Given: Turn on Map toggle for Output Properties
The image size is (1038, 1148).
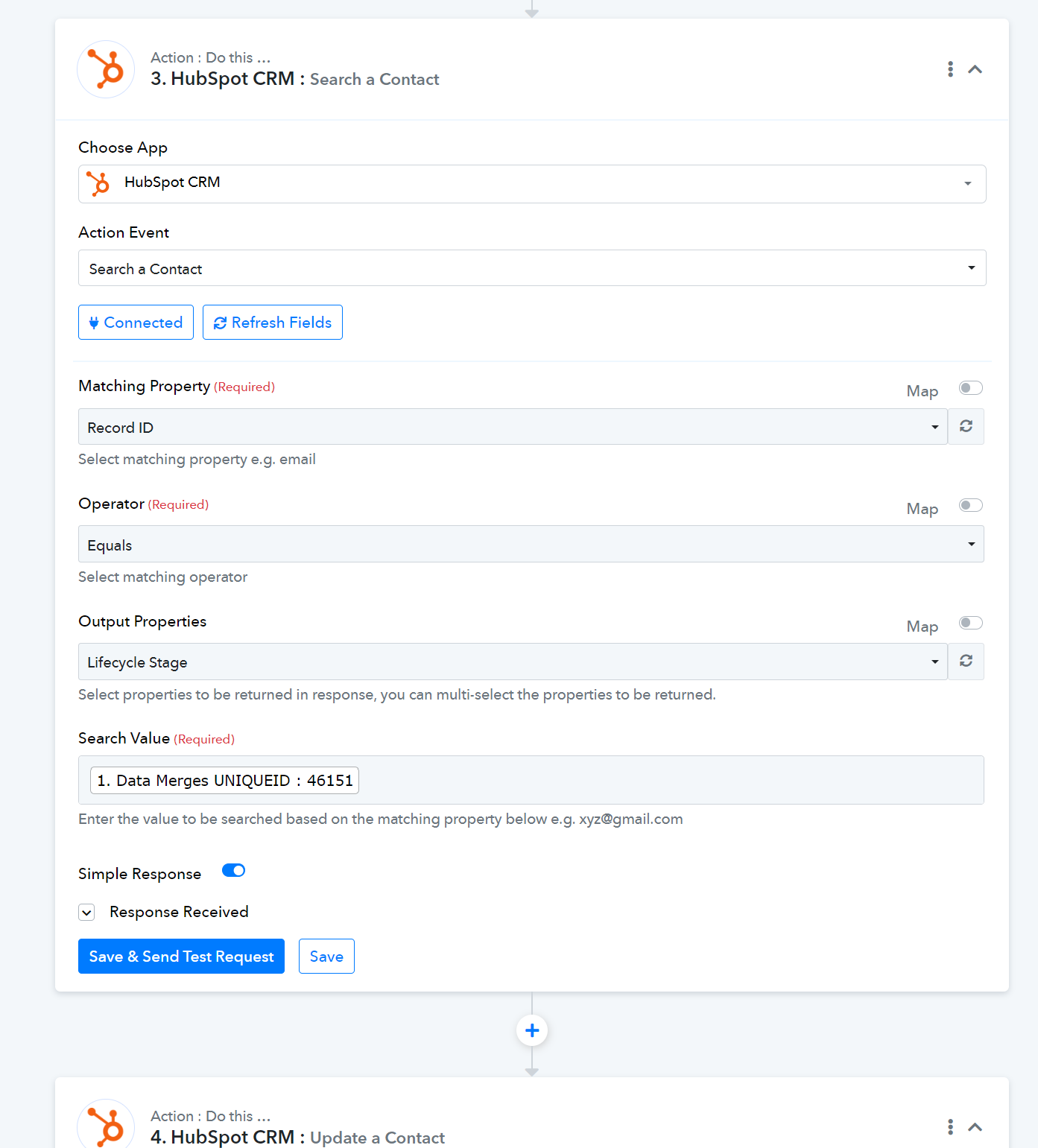Looking at the screenshot, I should [x=970, y=623].
